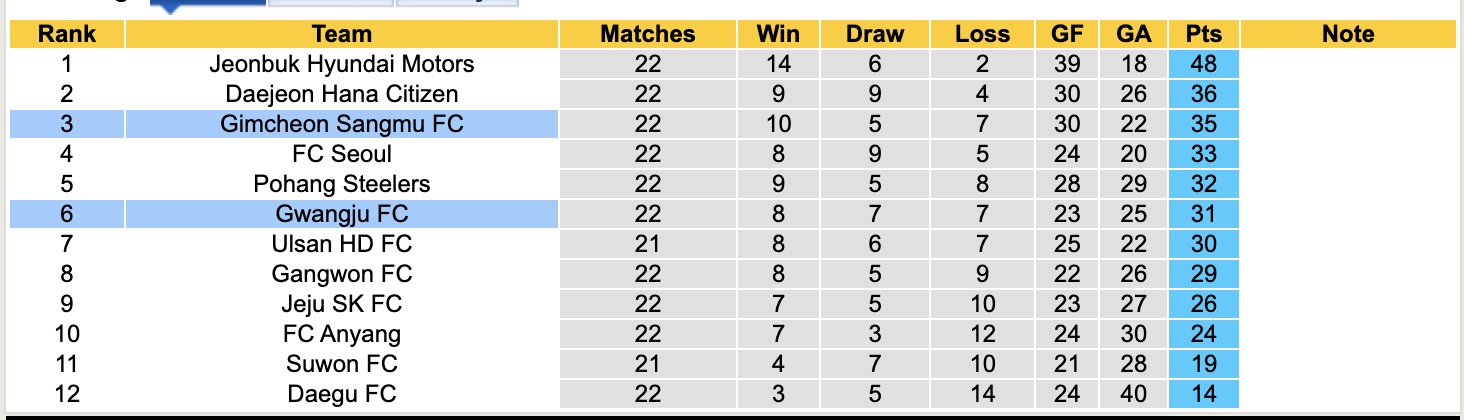Click the Note column header

point(1348,34)
